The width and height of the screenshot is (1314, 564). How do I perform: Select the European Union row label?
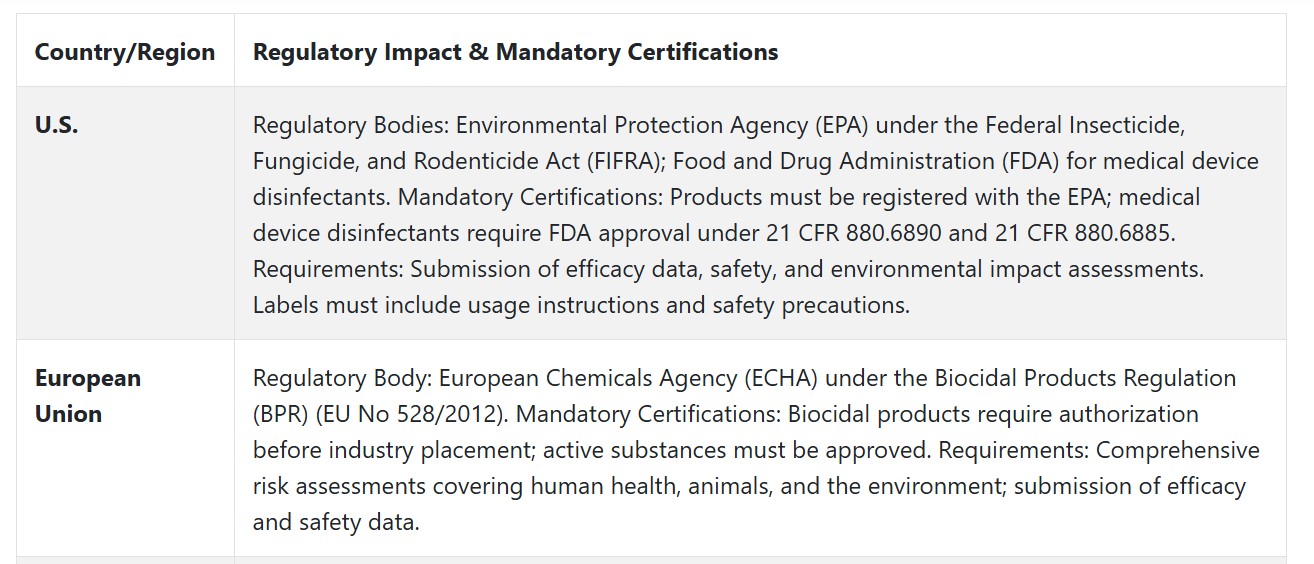88,396
